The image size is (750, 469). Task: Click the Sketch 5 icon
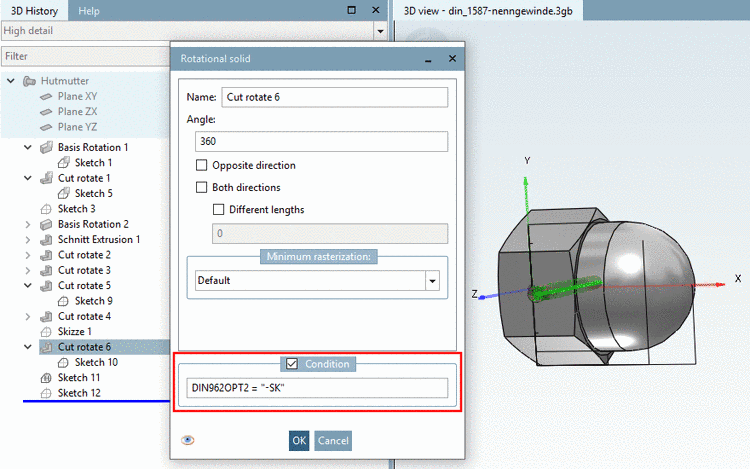pyautogui.click(x=63, y=193)
